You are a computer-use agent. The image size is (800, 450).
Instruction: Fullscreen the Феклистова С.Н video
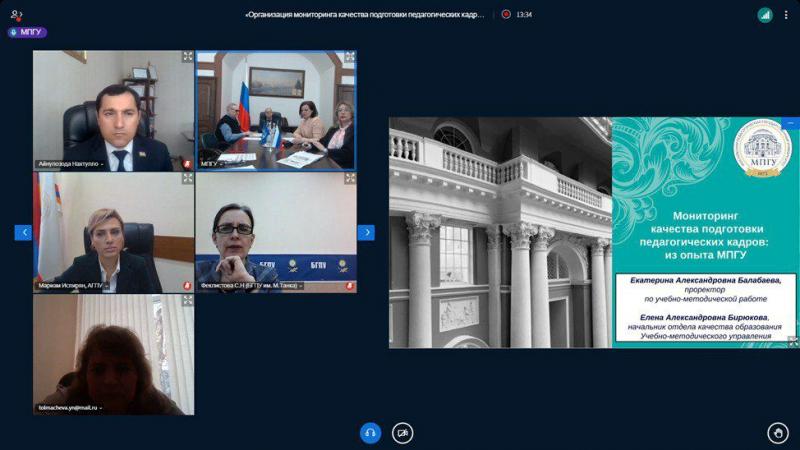(x=349, y=178)
